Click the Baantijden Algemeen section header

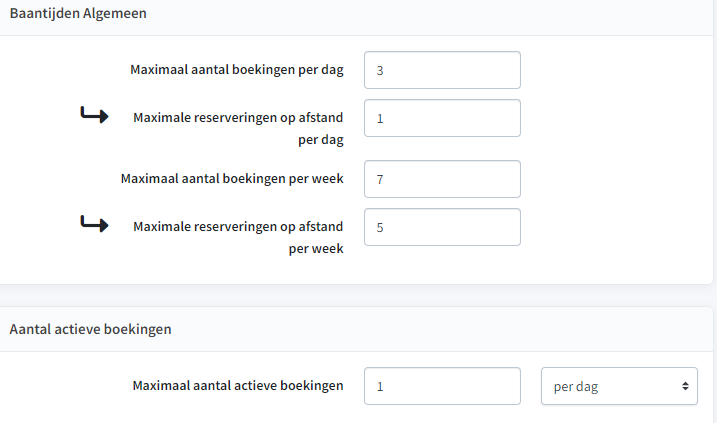click(78, 13)
